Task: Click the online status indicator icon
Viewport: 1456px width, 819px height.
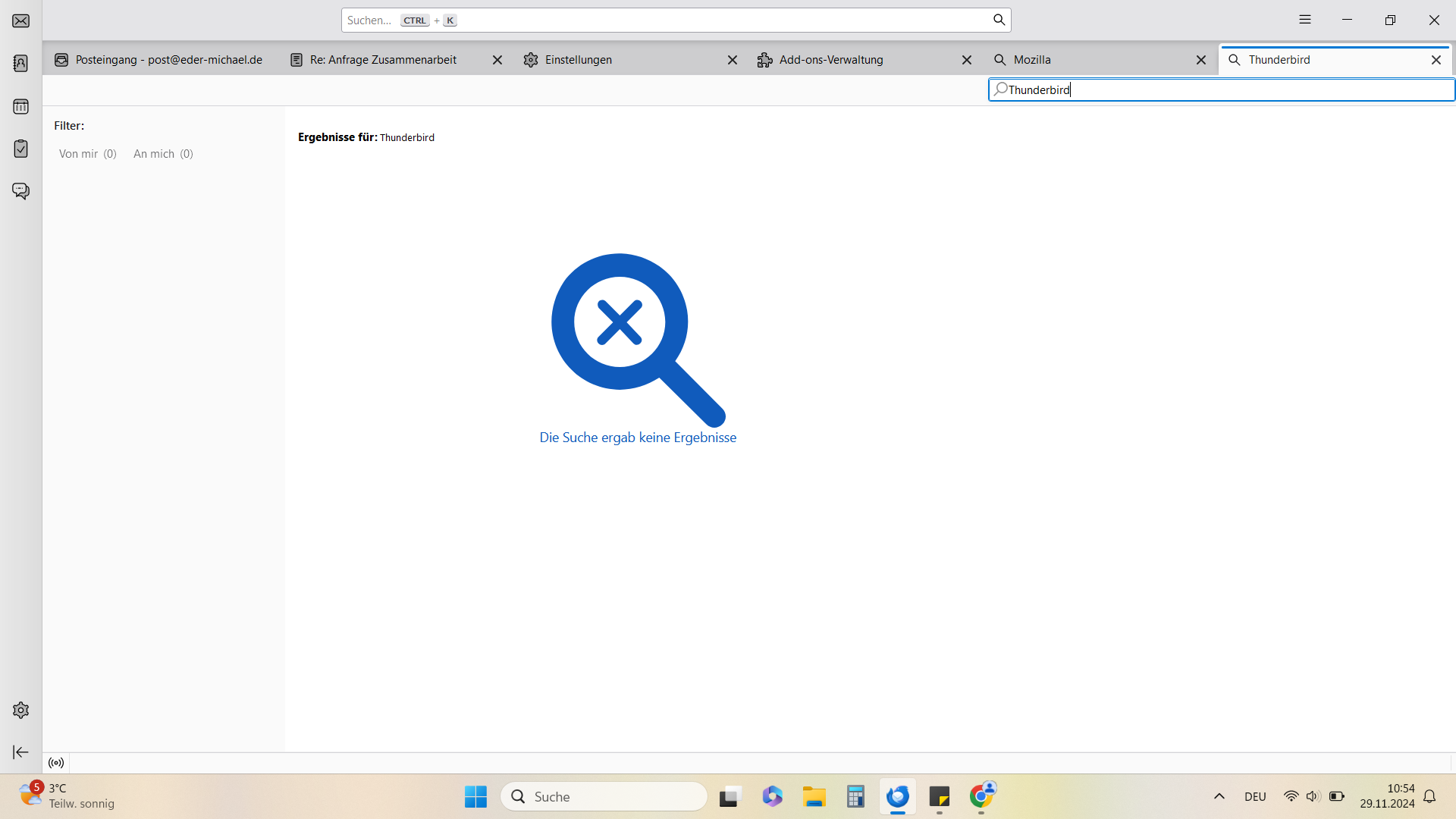Action: [x=56, y=763]
